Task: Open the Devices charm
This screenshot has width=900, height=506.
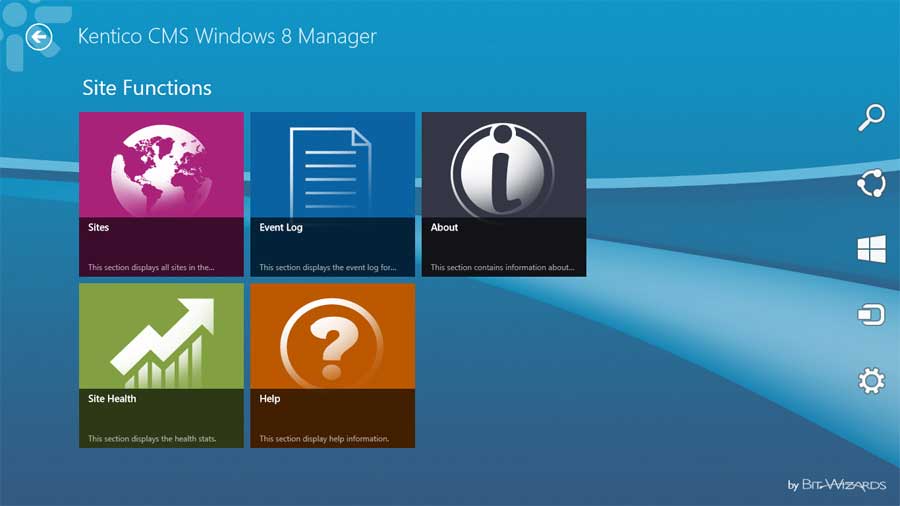Action: click(871, 315)
